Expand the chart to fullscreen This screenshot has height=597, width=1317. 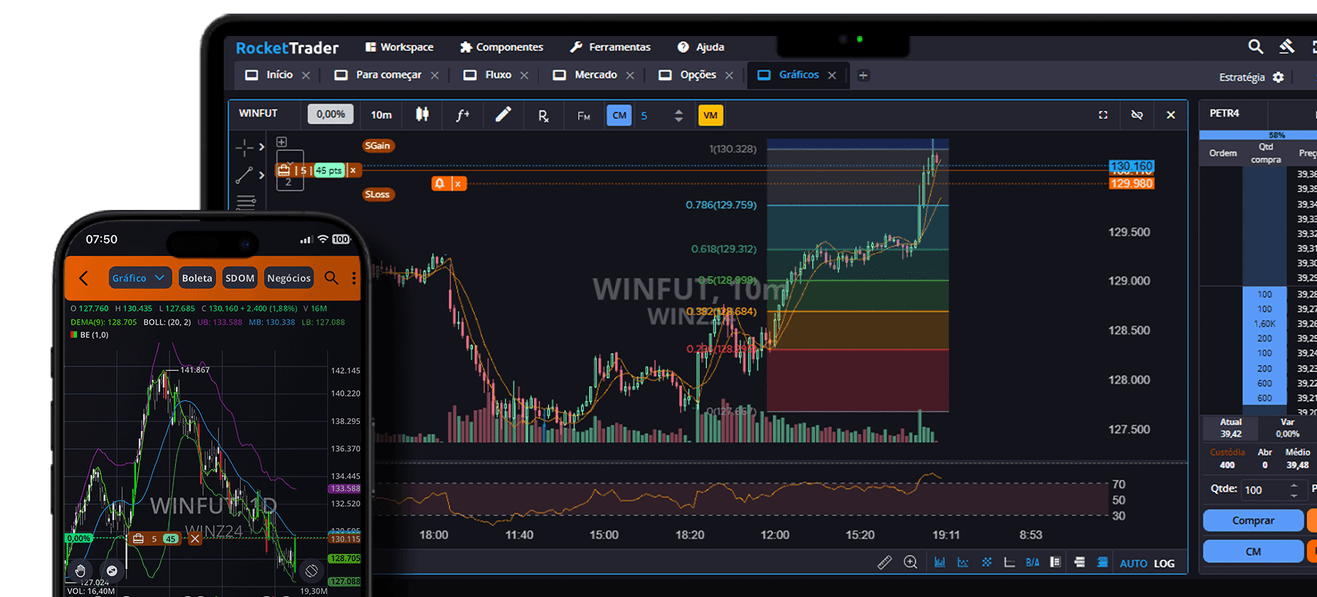point(1103,115)
